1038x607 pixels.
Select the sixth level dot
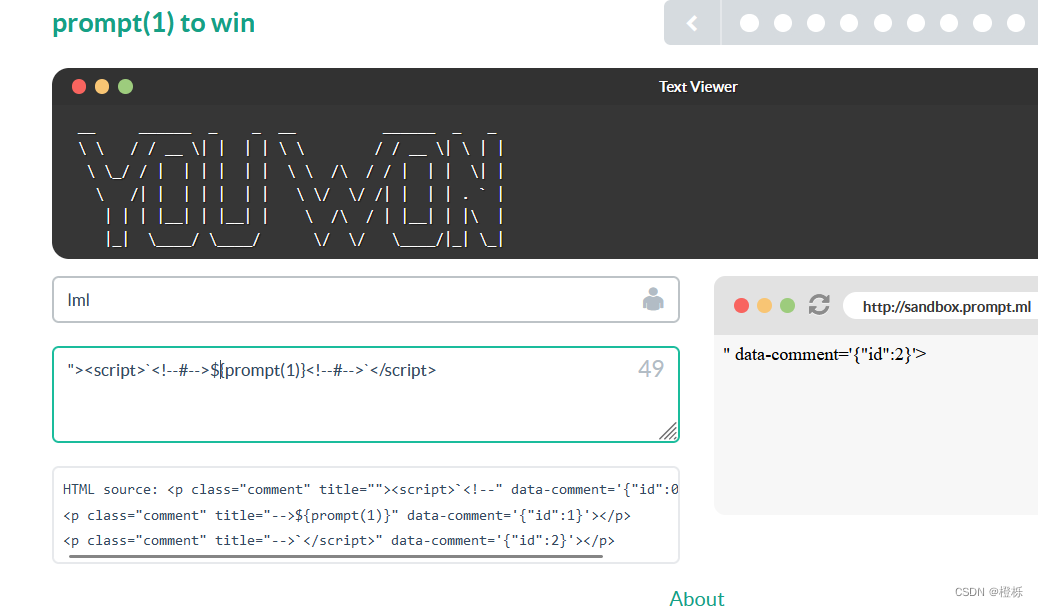click(916, 23)
